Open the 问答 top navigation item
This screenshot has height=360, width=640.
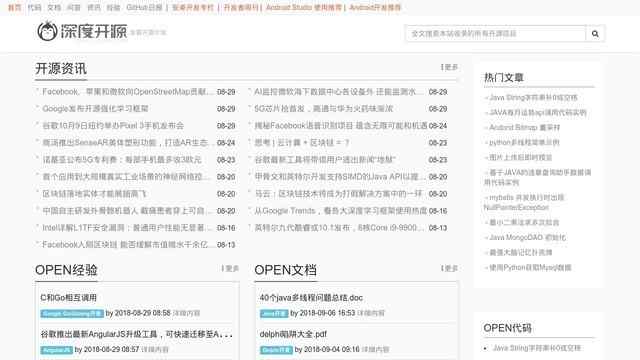tap(74, 7)
